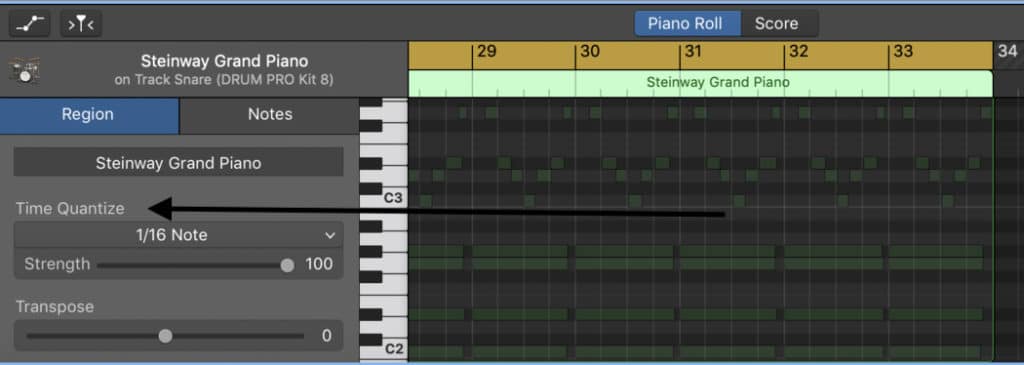This screenshot has width=1024, height=365.
Task: Select the green Steinway Grand Piano region header
Action: click(x=700, y=83)
